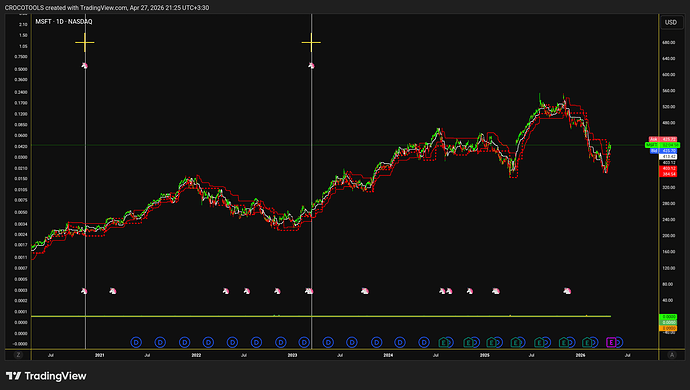This screenshot has width=690, height=390.
Task: Click the red 384.54 price label
Action: pos(669,174)
